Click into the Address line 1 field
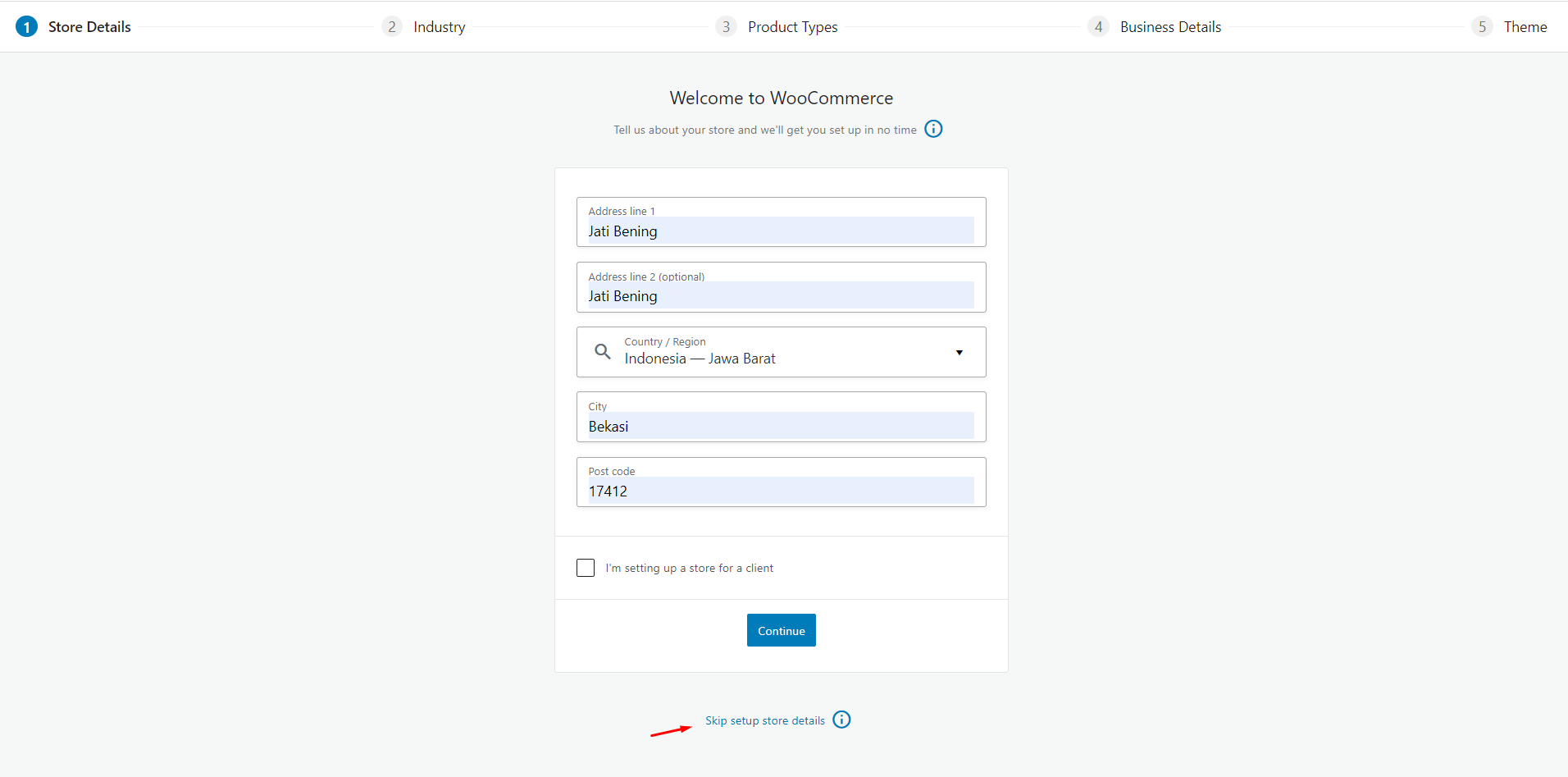The image size is (1568, 777). click(x=781, y=231)
